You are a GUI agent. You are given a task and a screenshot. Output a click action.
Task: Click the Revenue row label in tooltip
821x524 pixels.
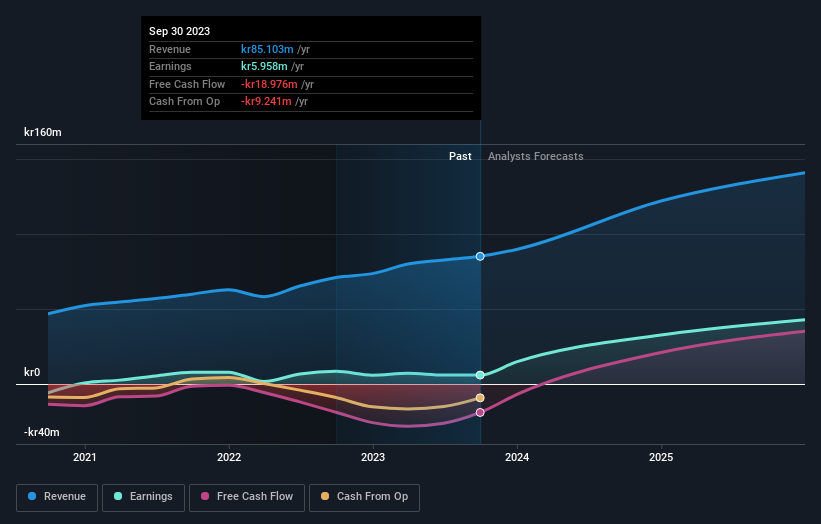click(x=170, y=49)
